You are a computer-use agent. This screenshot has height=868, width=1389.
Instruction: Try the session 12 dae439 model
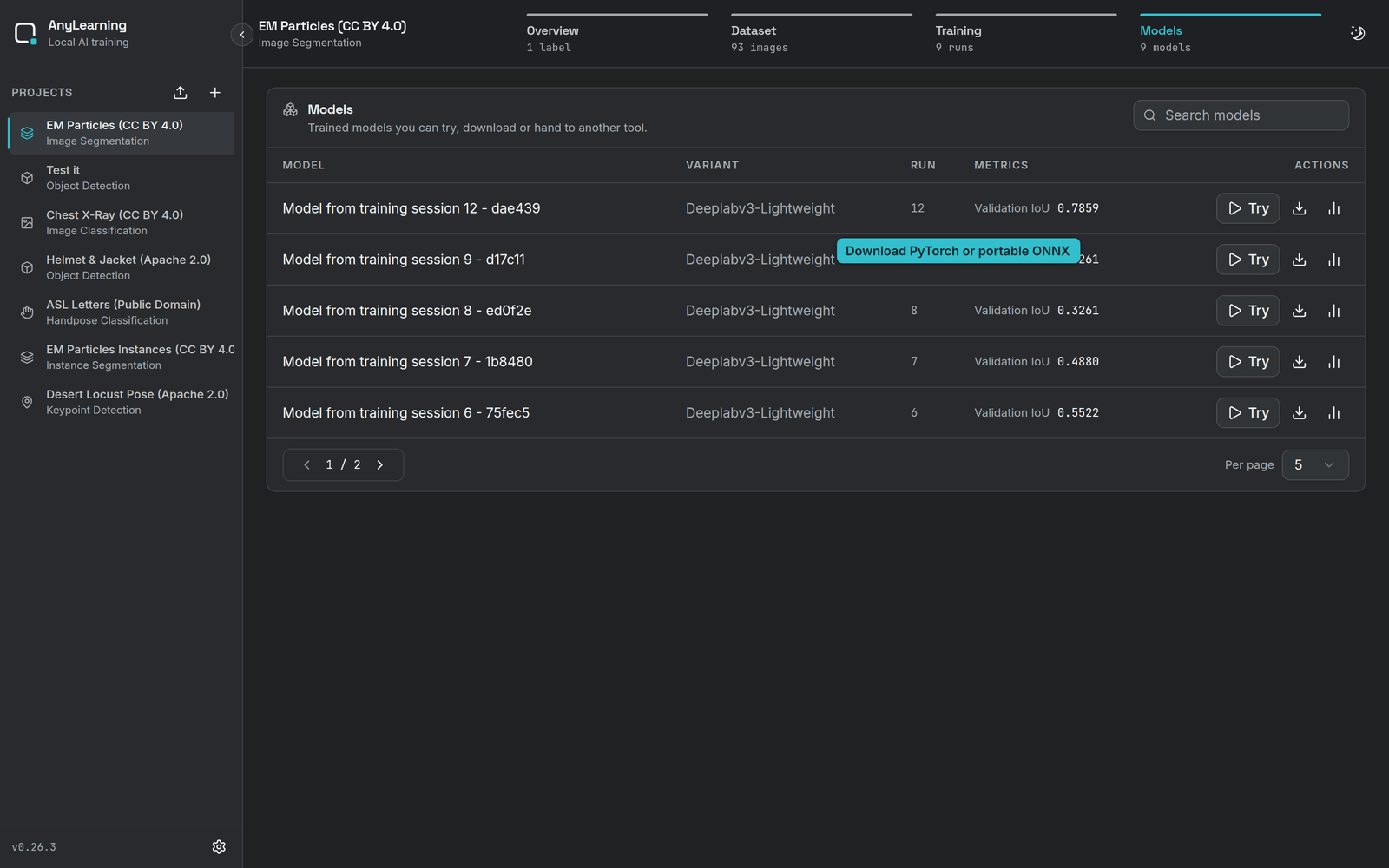point(1247,208)
